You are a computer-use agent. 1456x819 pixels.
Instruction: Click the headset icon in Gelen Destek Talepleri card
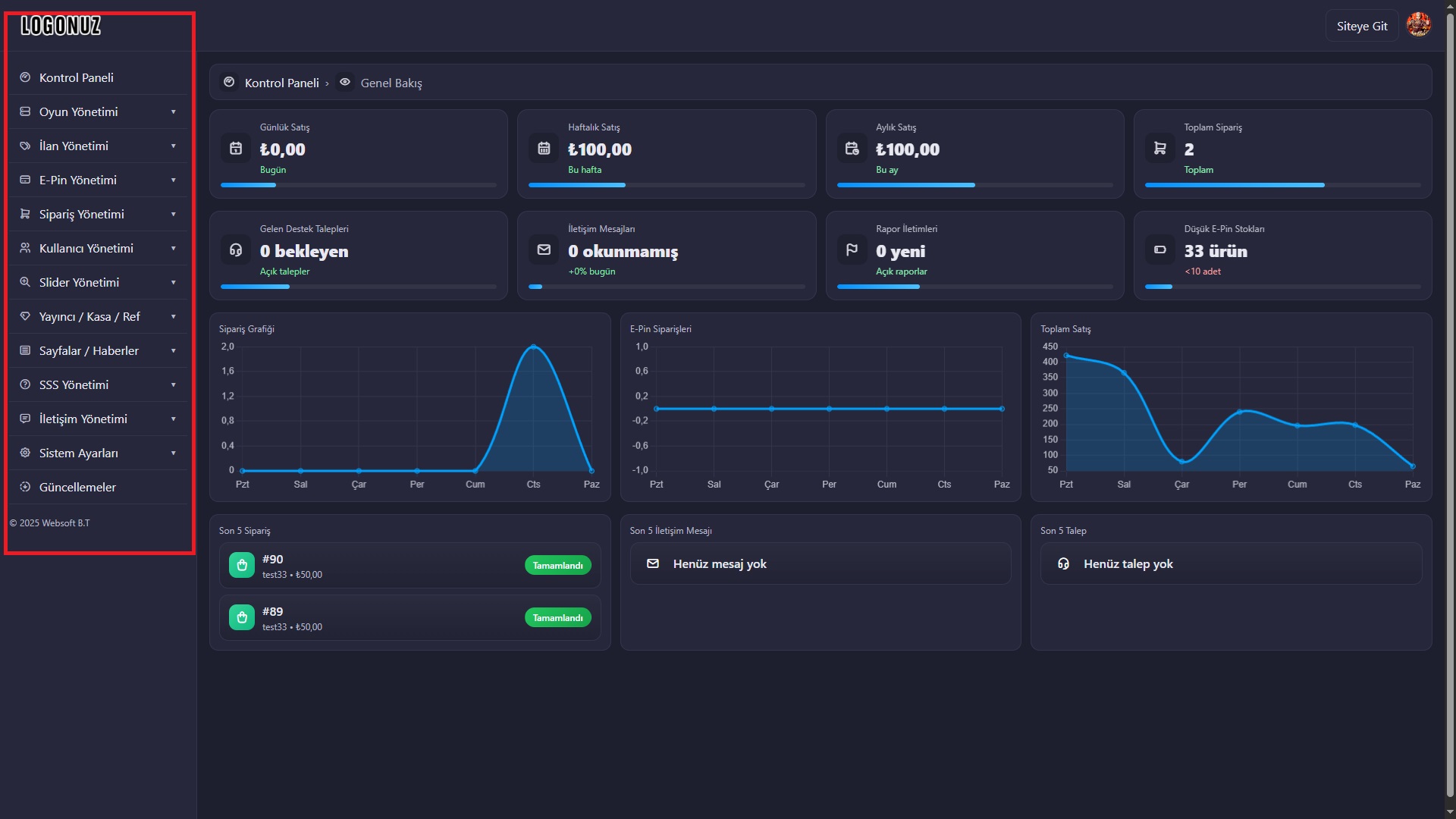[236, 249]
